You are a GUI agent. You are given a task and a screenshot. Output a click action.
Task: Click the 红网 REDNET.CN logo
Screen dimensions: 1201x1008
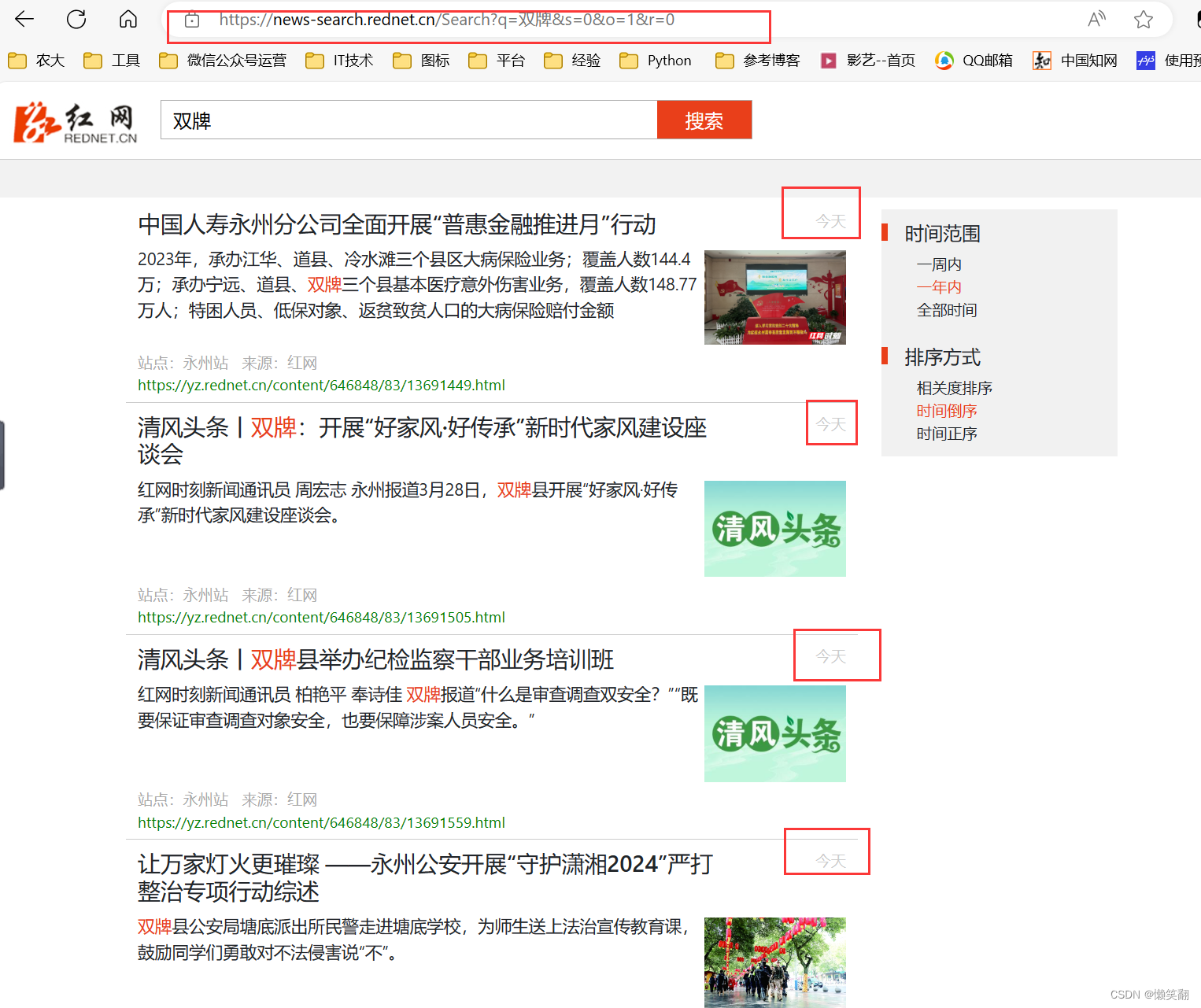pos(76,122)
